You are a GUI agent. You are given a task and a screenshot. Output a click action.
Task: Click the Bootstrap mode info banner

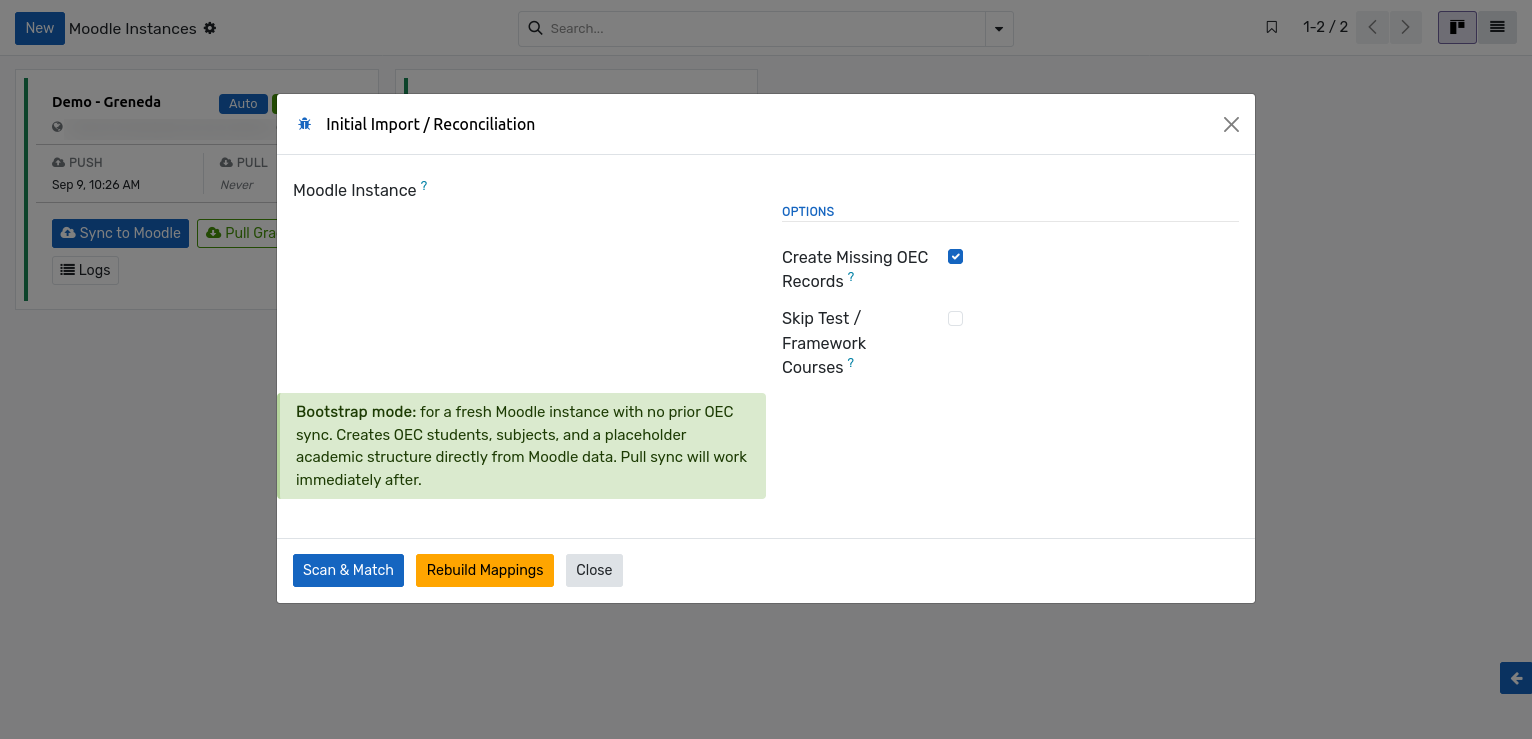[521, 446]
